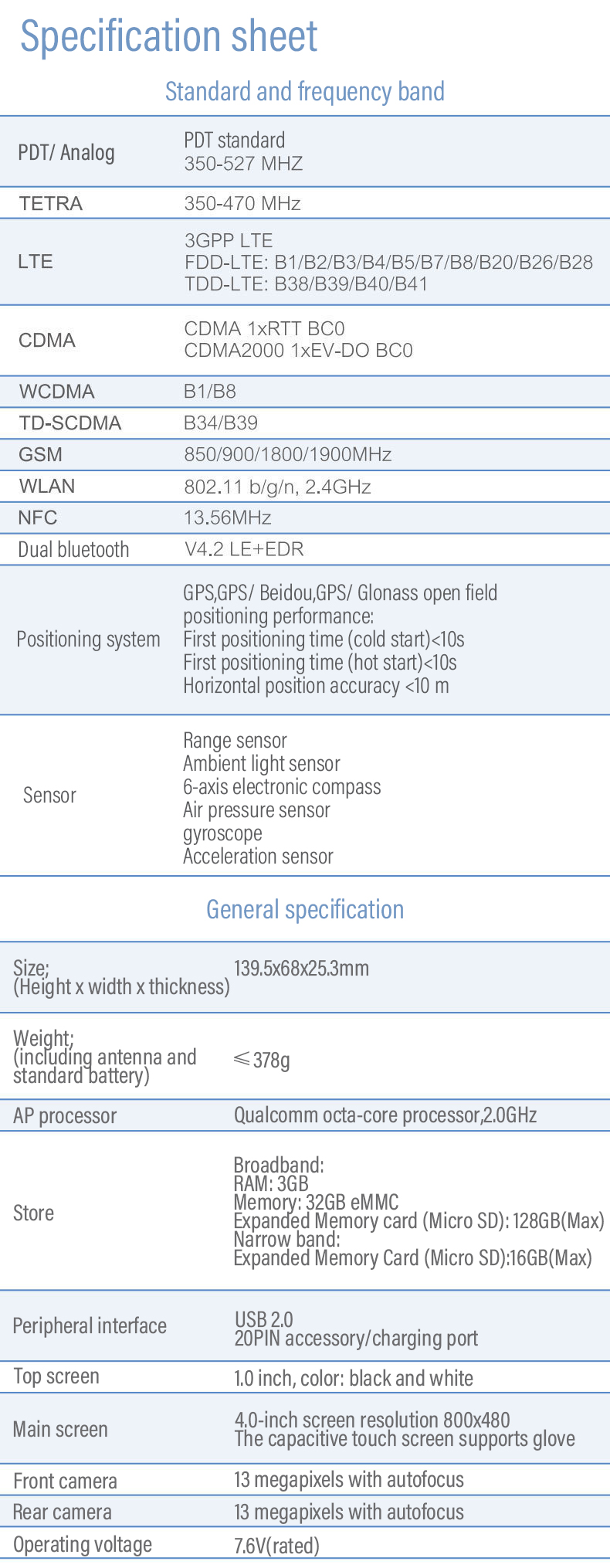Select the WCDMA row label
This screenshot has height=1568, width=610.
(x=56, y=392)
